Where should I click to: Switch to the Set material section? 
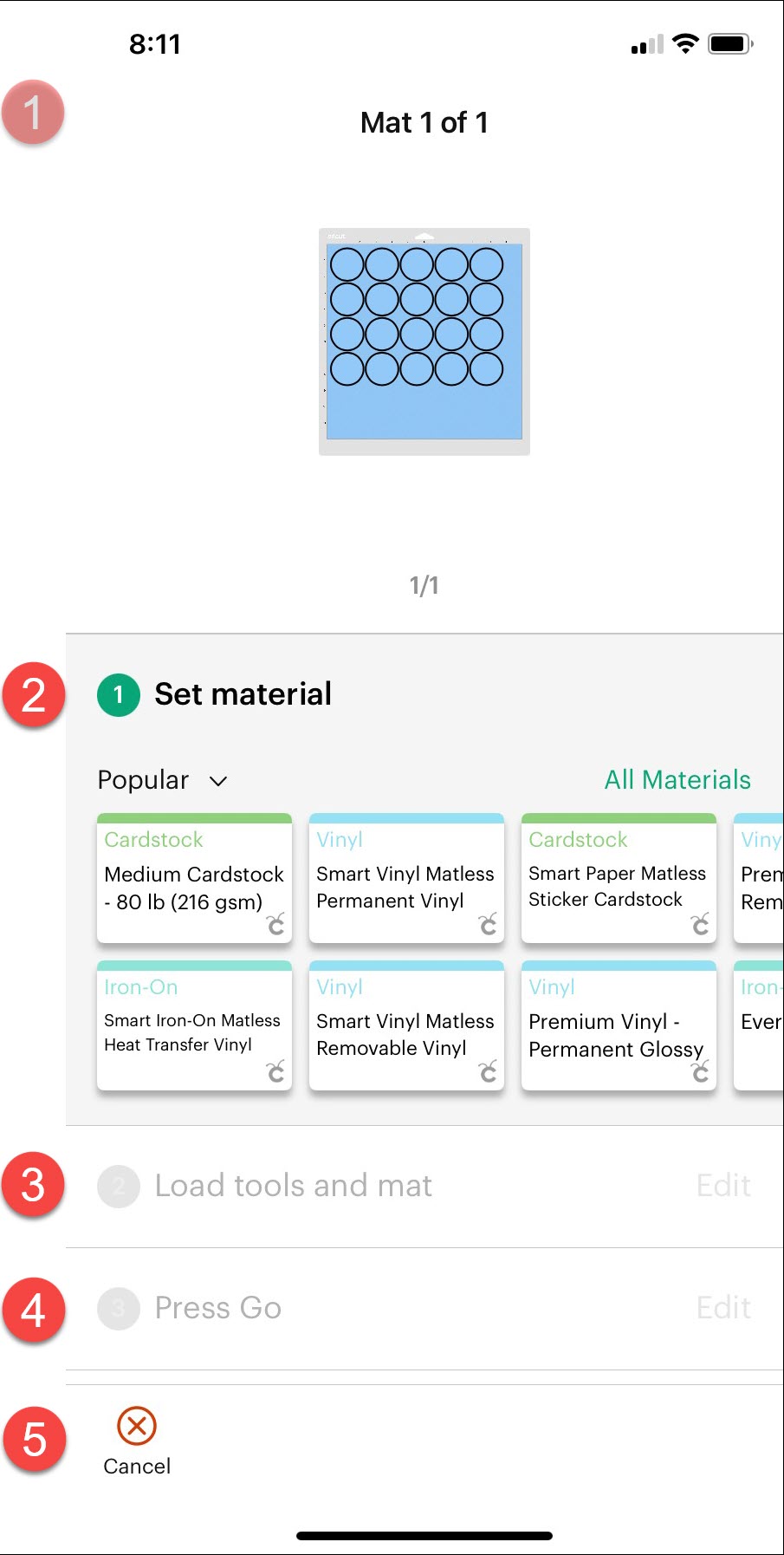point(243,693)
